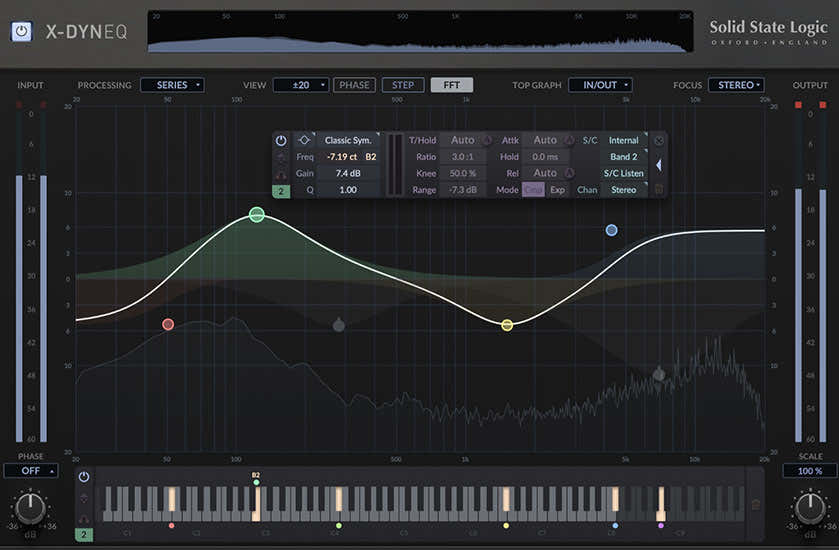Click the keyboard strip headphones icon
Viewport: 839px width, 550px height.
[x=84, y=518]
